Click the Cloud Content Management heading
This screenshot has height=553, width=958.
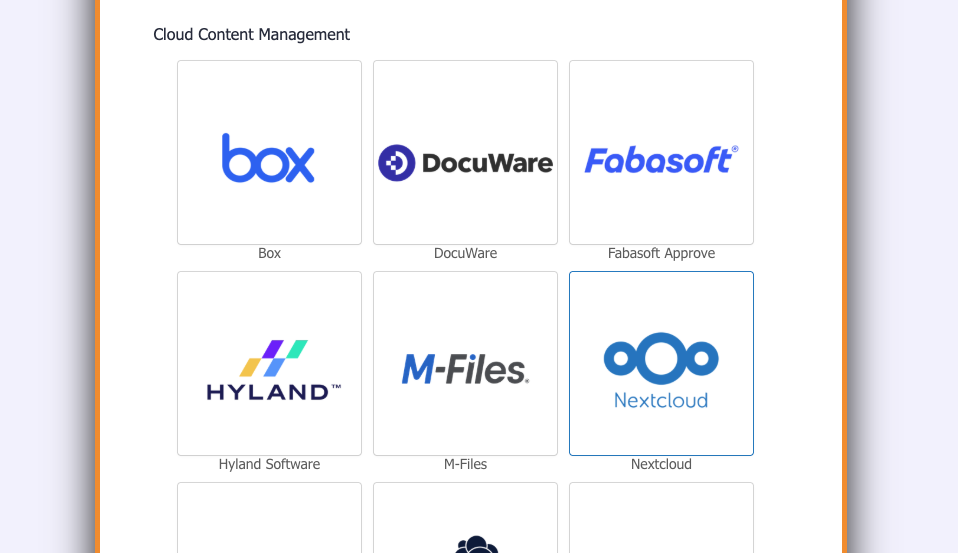251,35
